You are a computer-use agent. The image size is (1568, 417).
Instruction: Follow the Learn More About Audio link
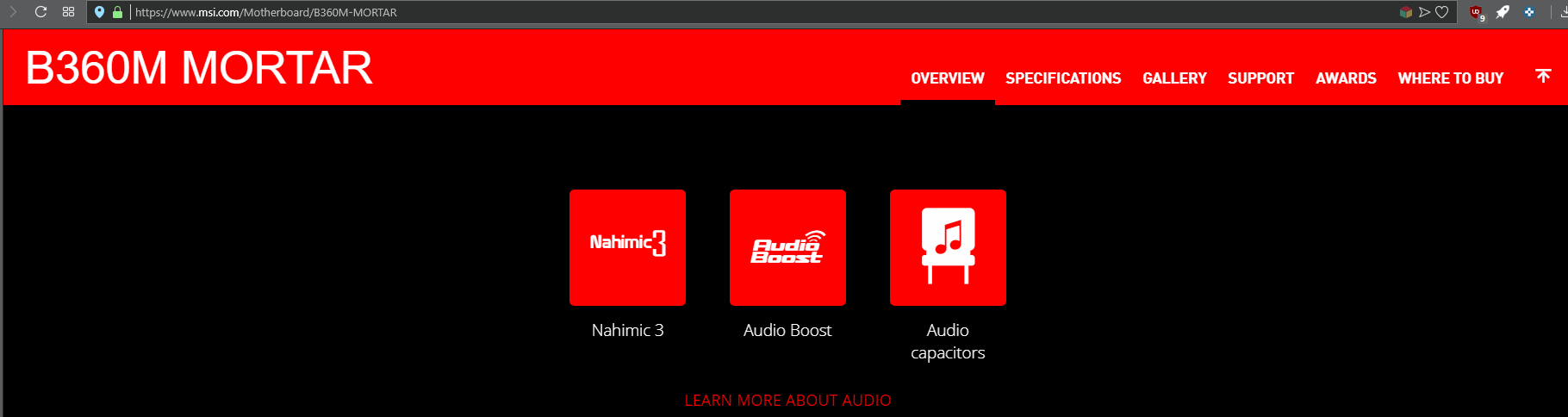coord(787,401)
